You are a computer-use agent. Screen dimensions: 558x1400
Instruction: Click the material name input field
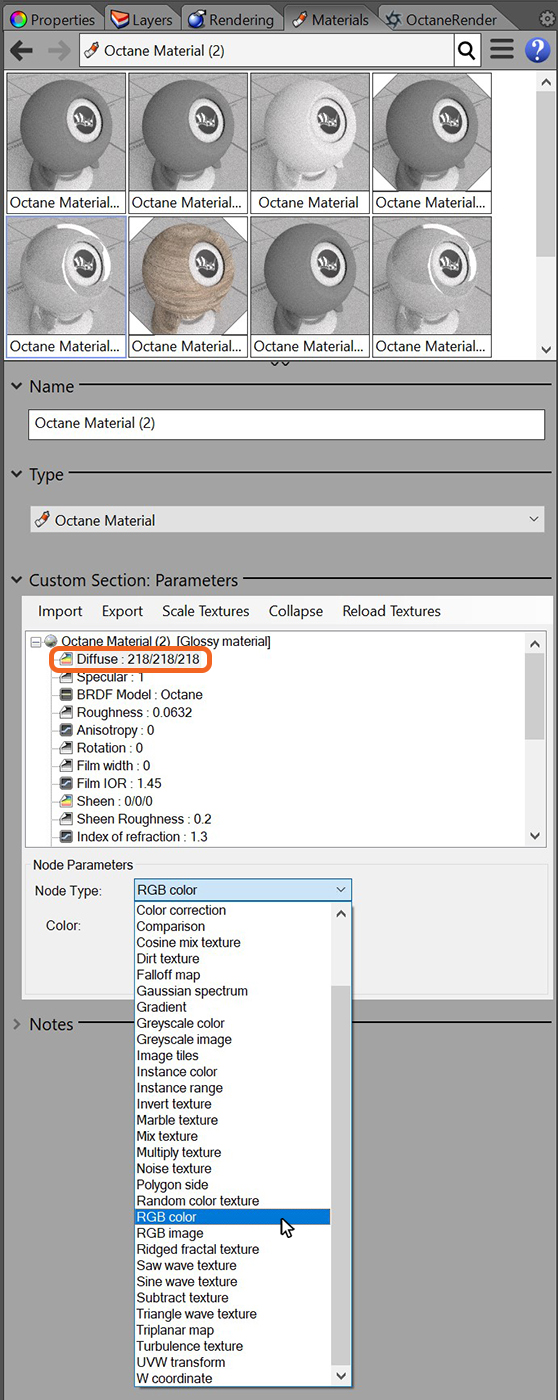[287, 423]
